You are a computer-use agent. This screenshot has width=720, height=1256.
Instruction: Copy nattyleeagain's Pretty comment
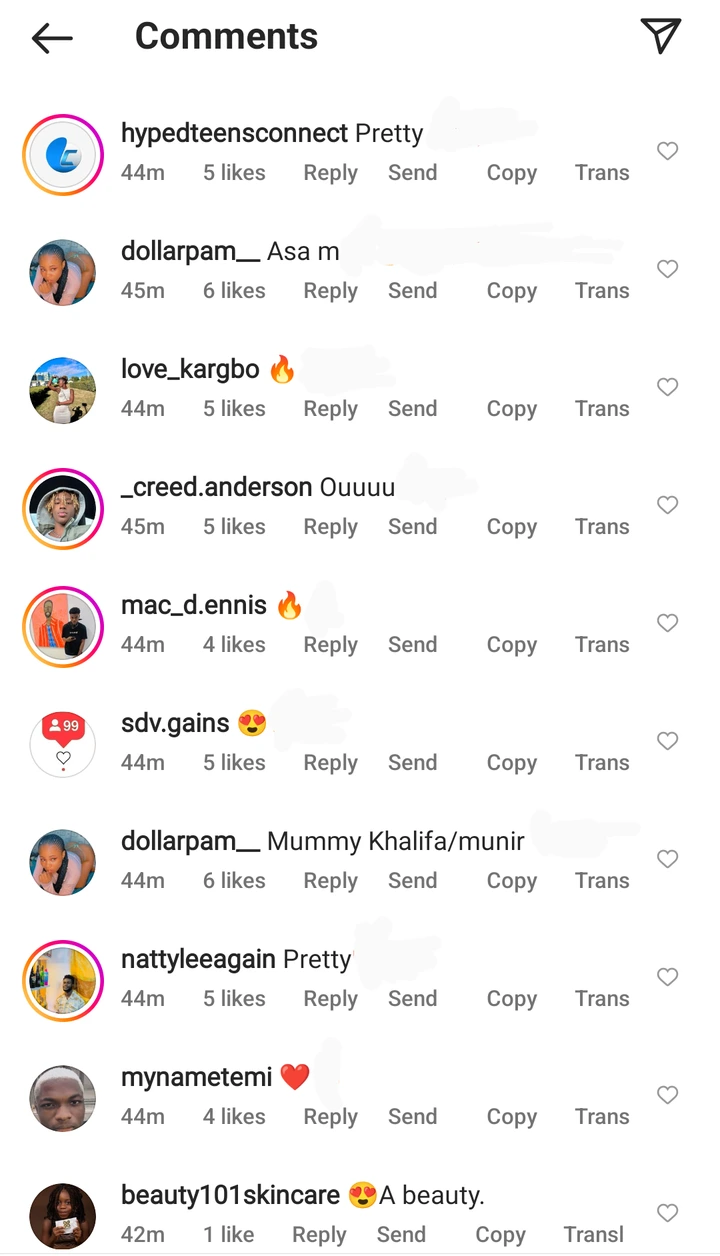511,999
